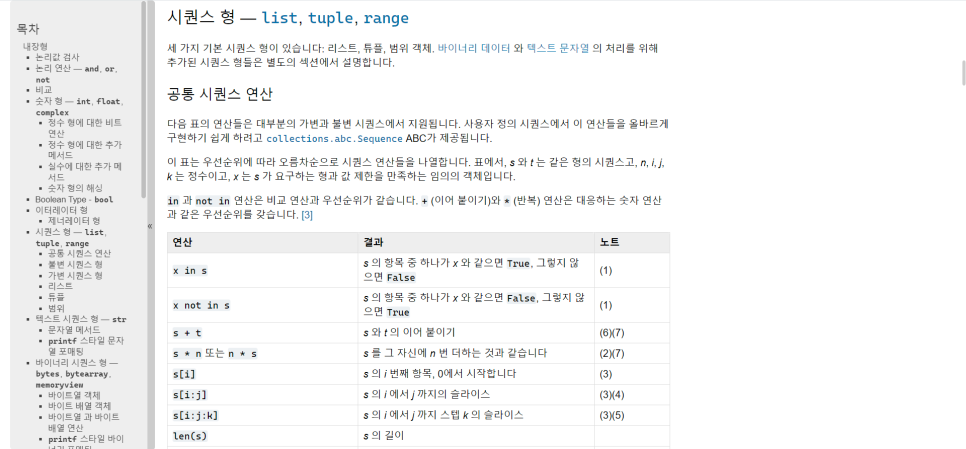
Task: Open 숫자 형의 해싱 sidebar entry
Action: [x=75, y=188]
